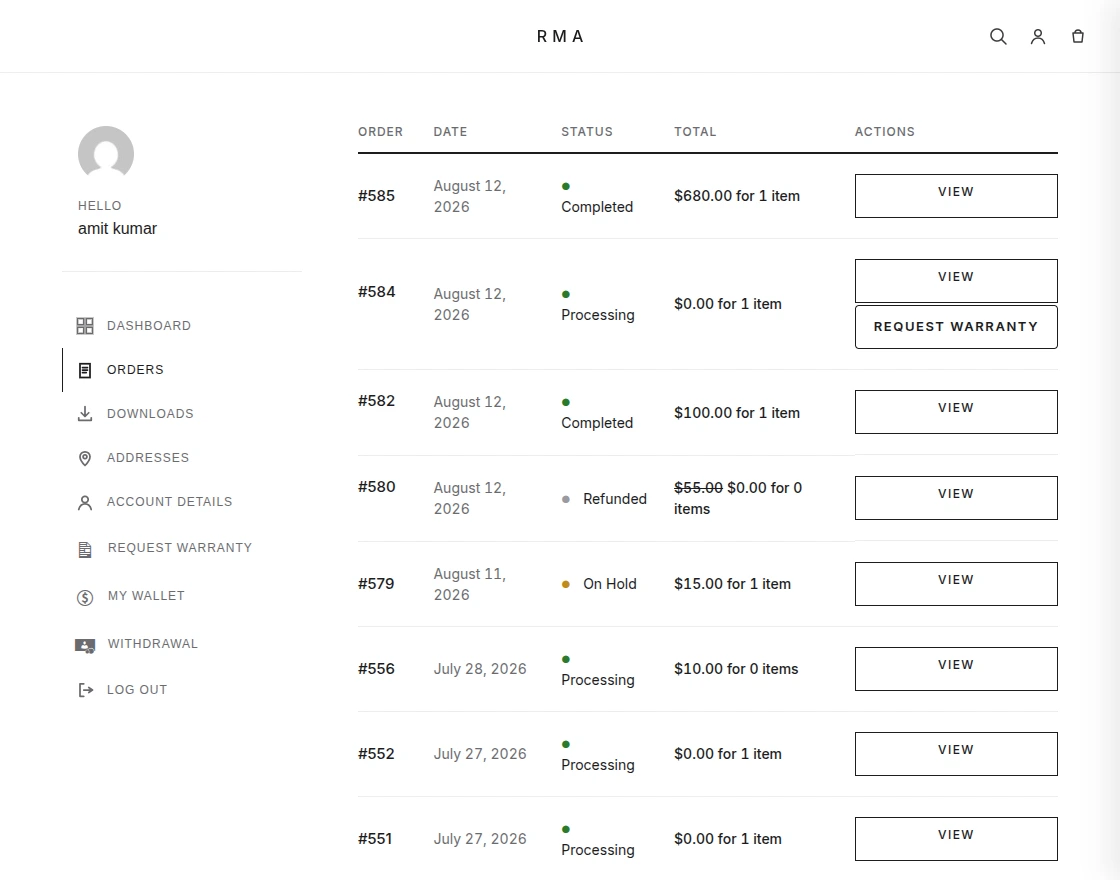This screenshot has height=880, width=1120.
Task: View refunded order #580
Action: [956, 498]
